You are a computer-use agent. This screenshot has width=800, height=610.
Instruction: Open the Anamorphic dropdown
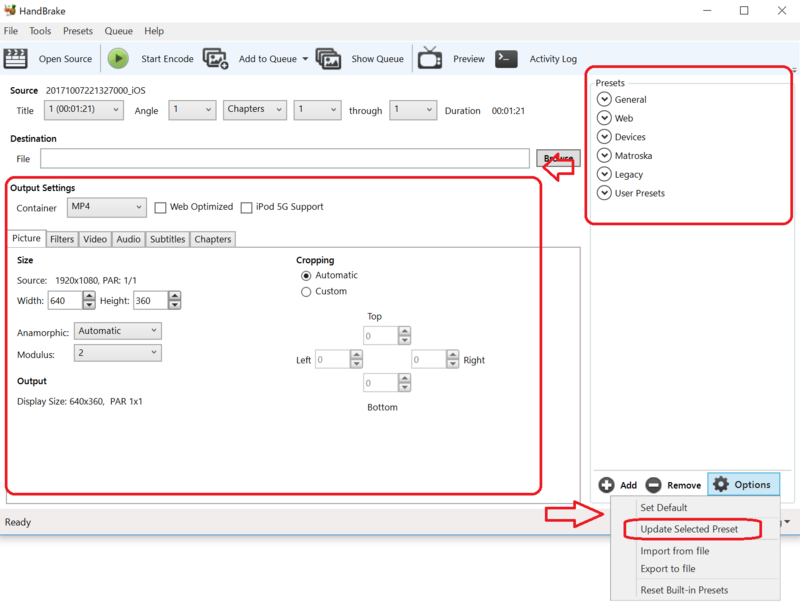(x=118, y=331)
